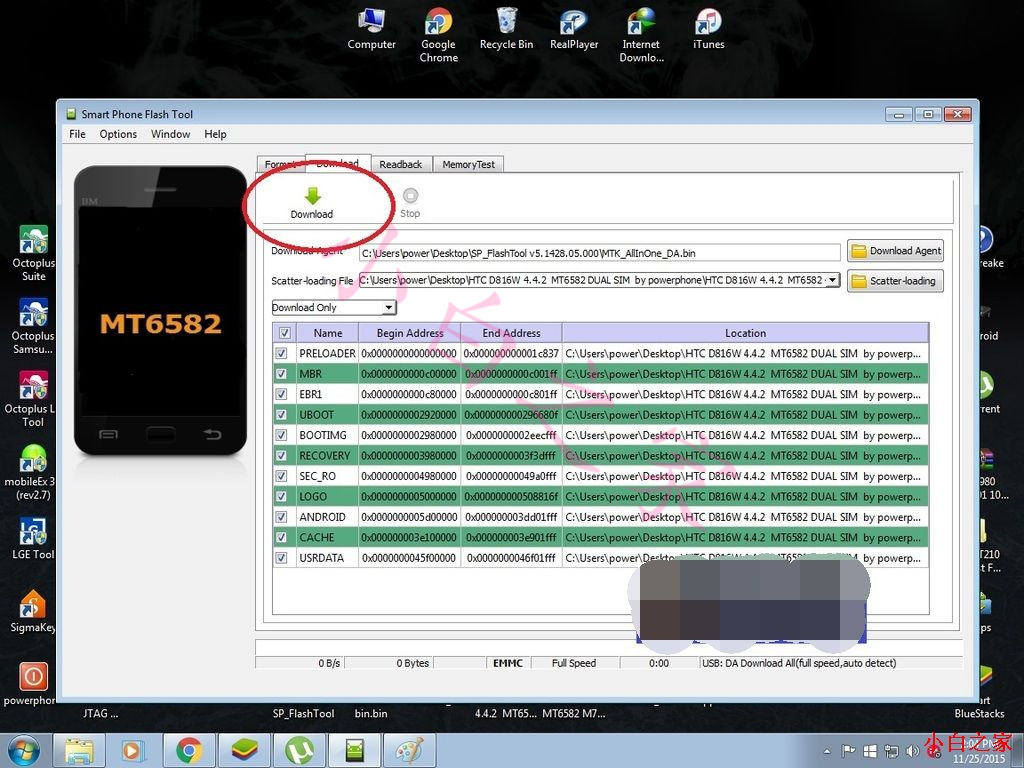Open the Options menu

(x=118, y=134)
